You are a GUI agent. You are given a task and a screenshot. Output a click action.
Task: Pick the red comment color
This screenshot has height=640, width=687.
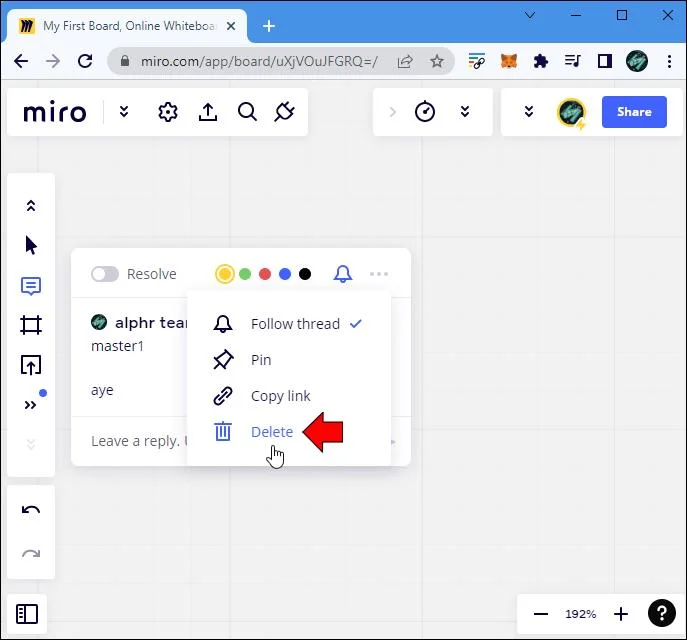pyautogui.click(x=265, y=274)
